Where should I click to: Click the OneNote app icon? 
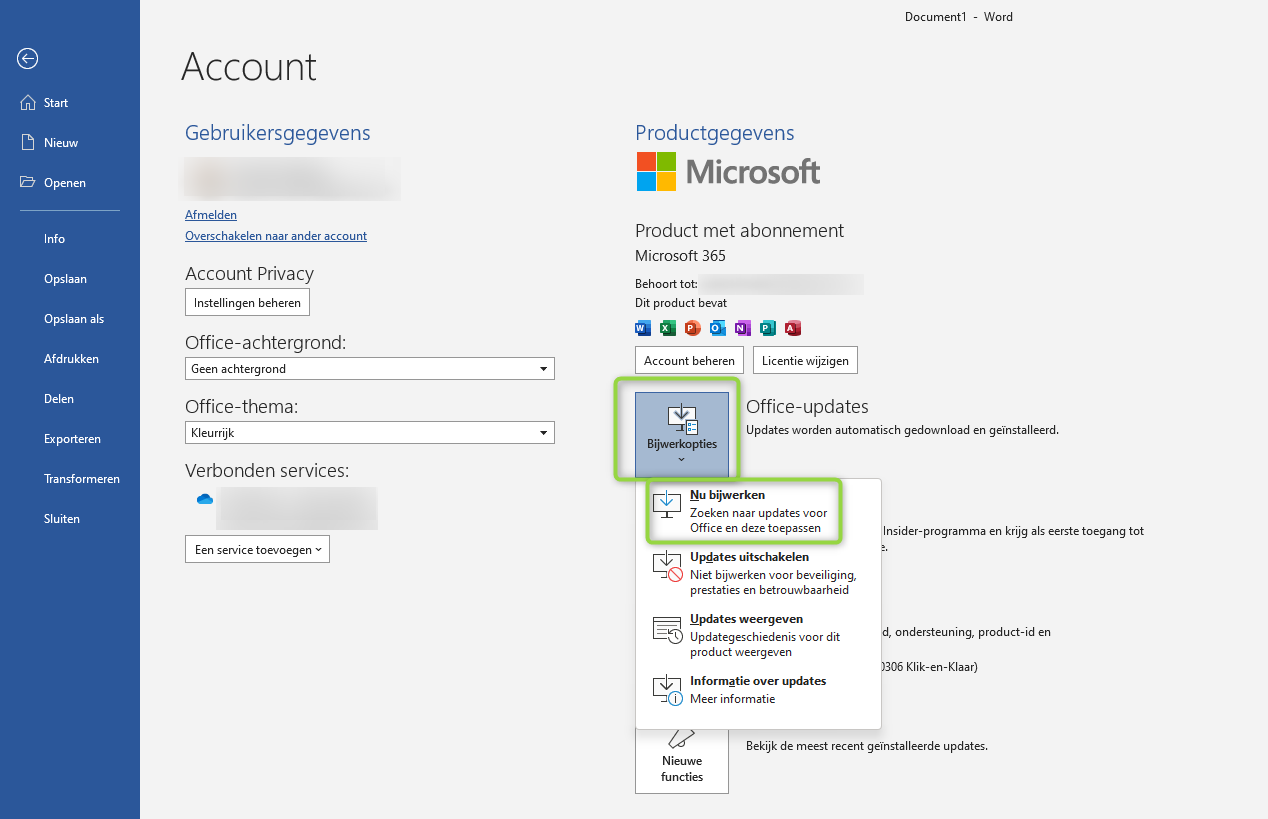pos(743,328)
